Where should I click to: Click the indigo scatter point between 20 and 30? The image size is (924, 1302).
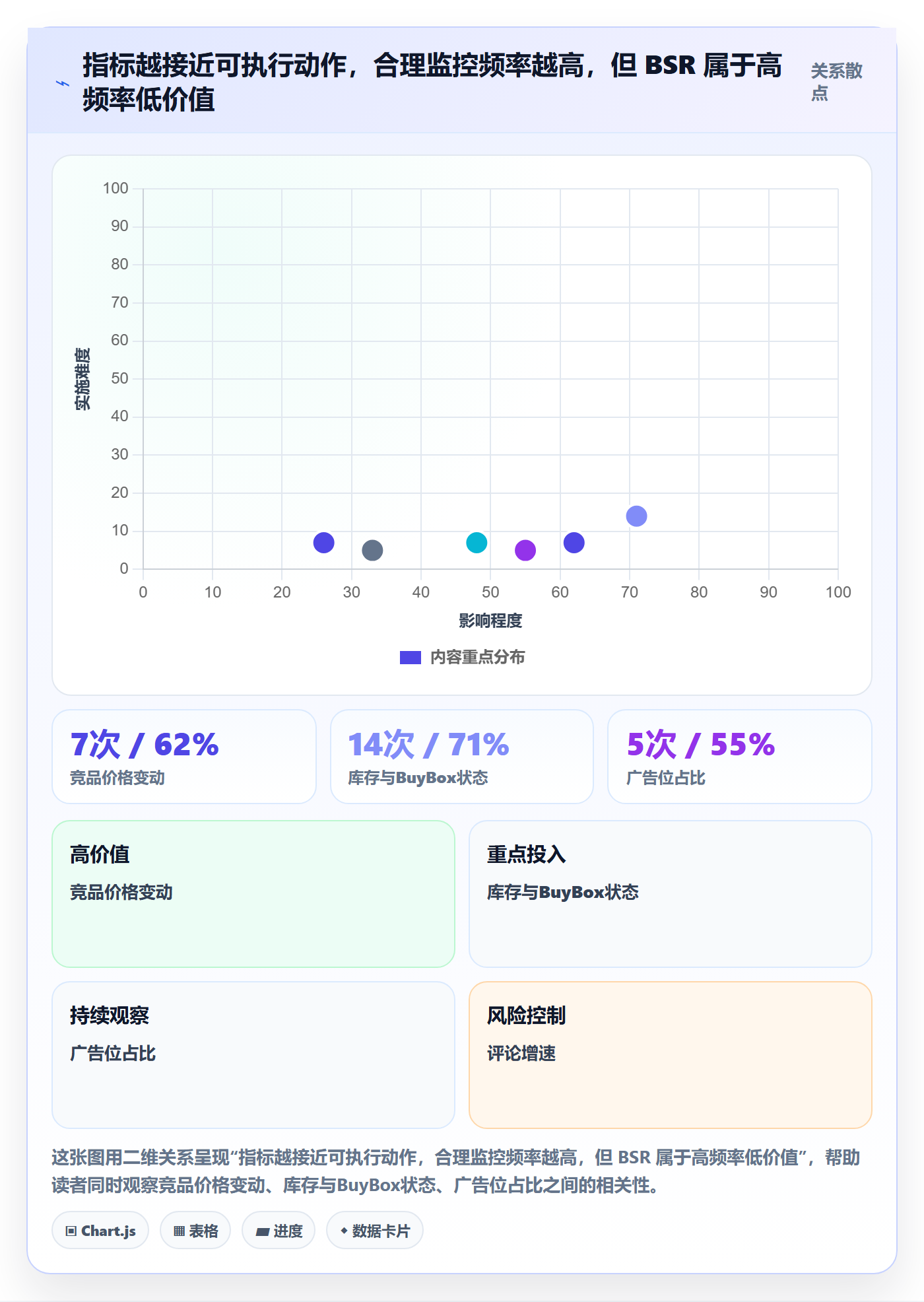pyautogui.click(x=323, y=542)
